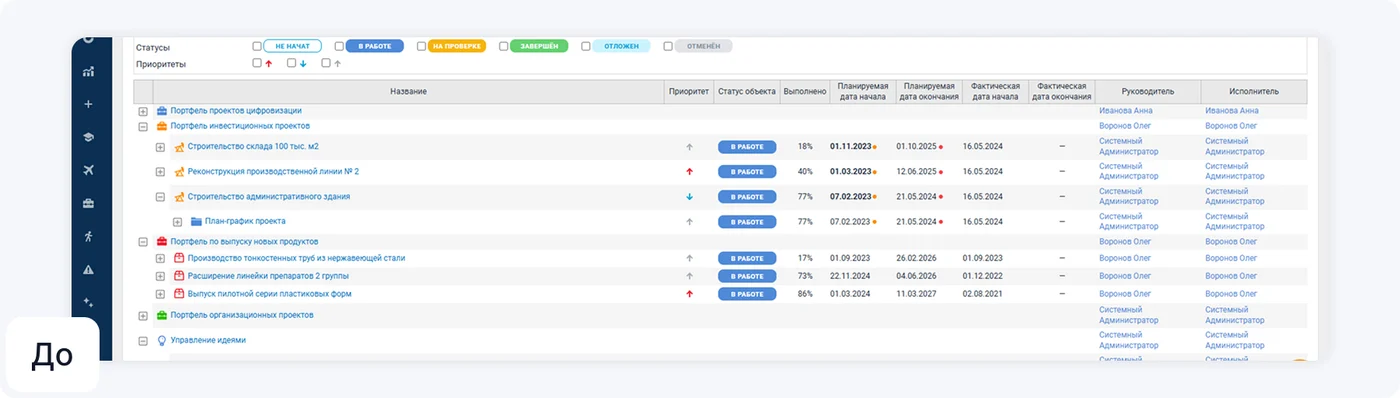
Task: Open the analytics chart icon in the sidebar
Action: (x=89, y=72)
